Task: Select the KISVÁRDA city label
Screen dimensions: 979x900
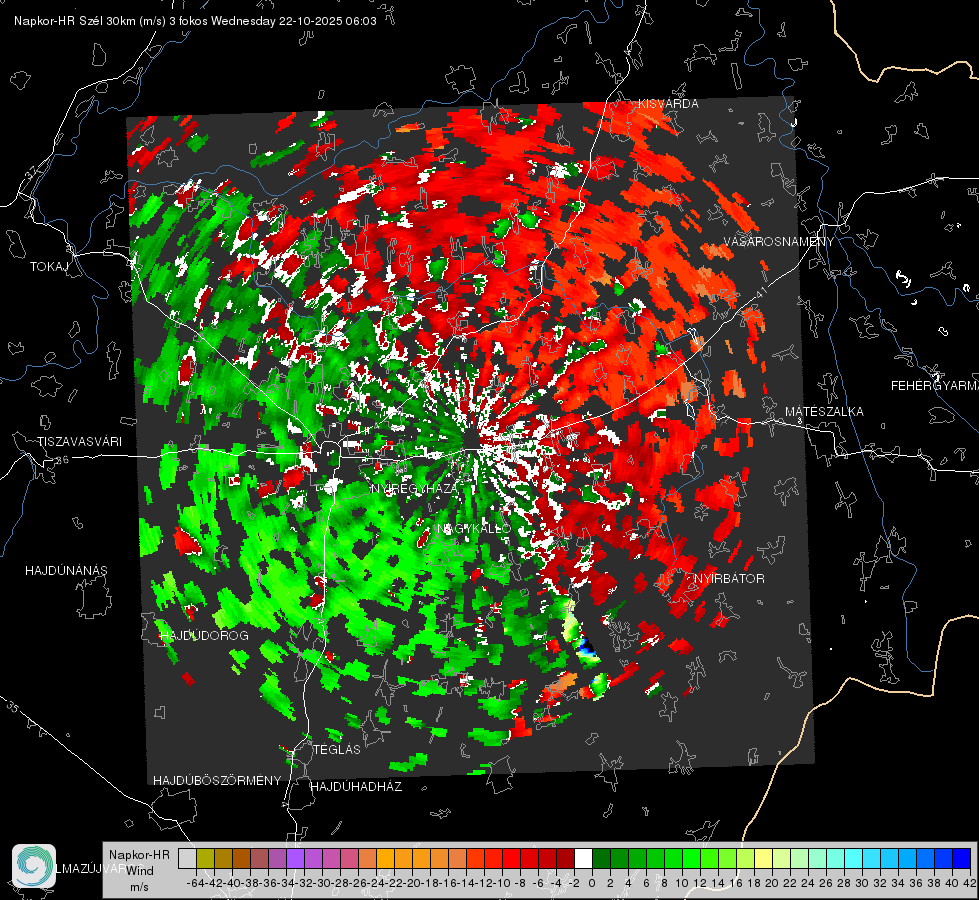Action: 668,104
